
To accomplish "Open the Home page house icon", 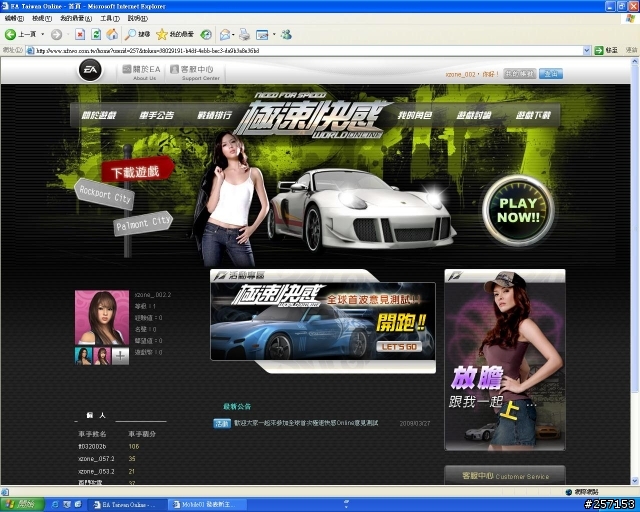I will tap(112, 35).
